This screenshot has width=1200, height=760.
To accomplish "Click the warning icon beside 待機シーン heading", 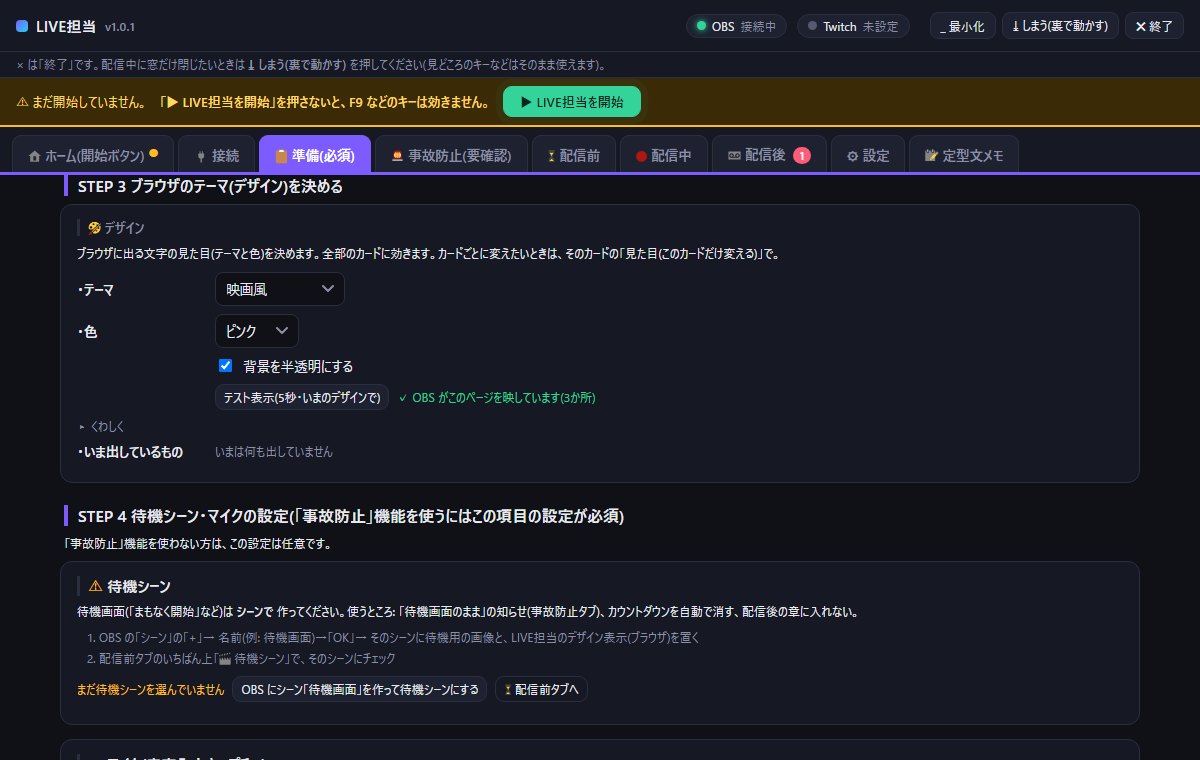I will (96, 586).
